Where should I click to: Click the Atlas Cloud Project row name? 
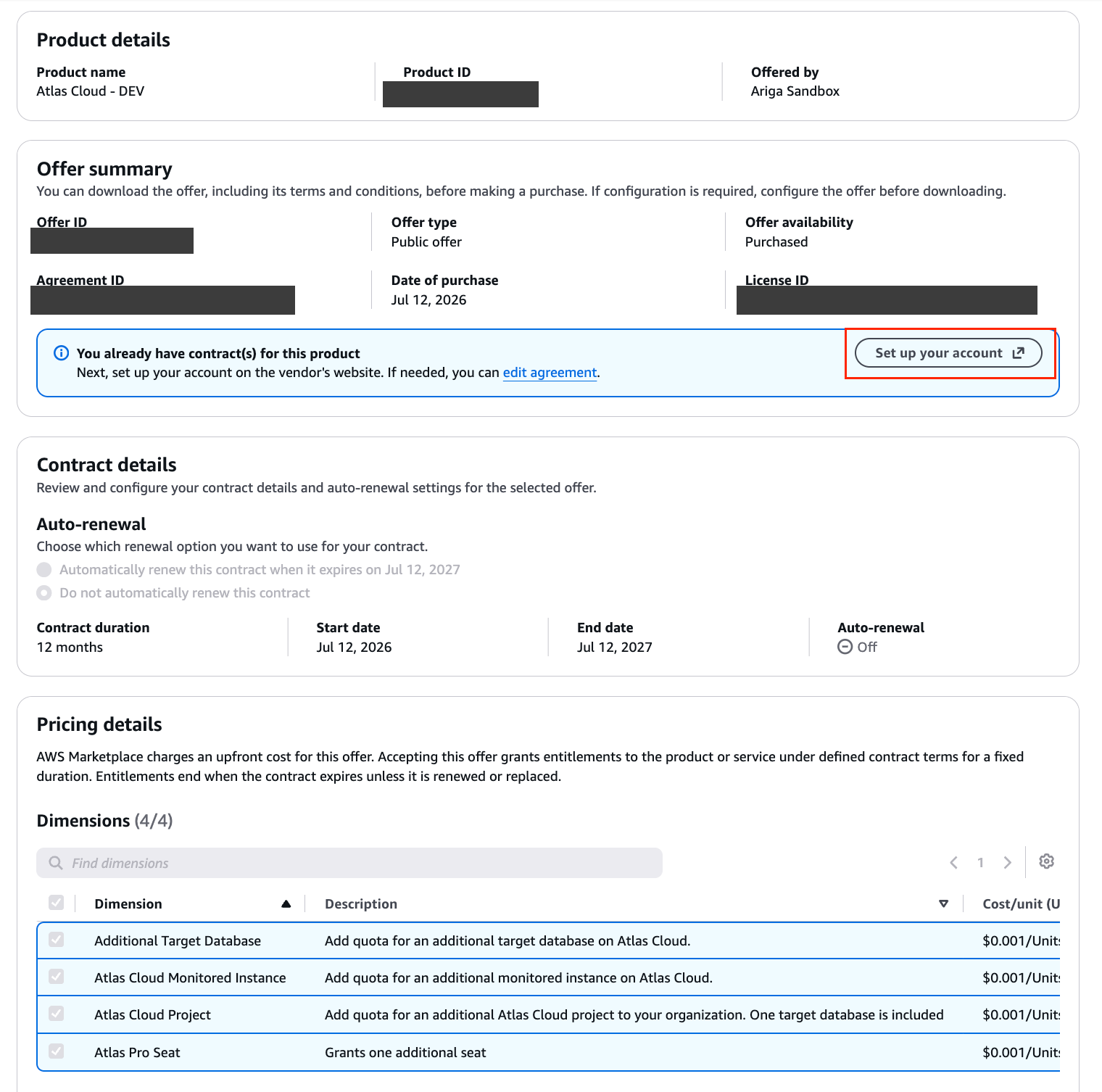(x=152, y=1014)
